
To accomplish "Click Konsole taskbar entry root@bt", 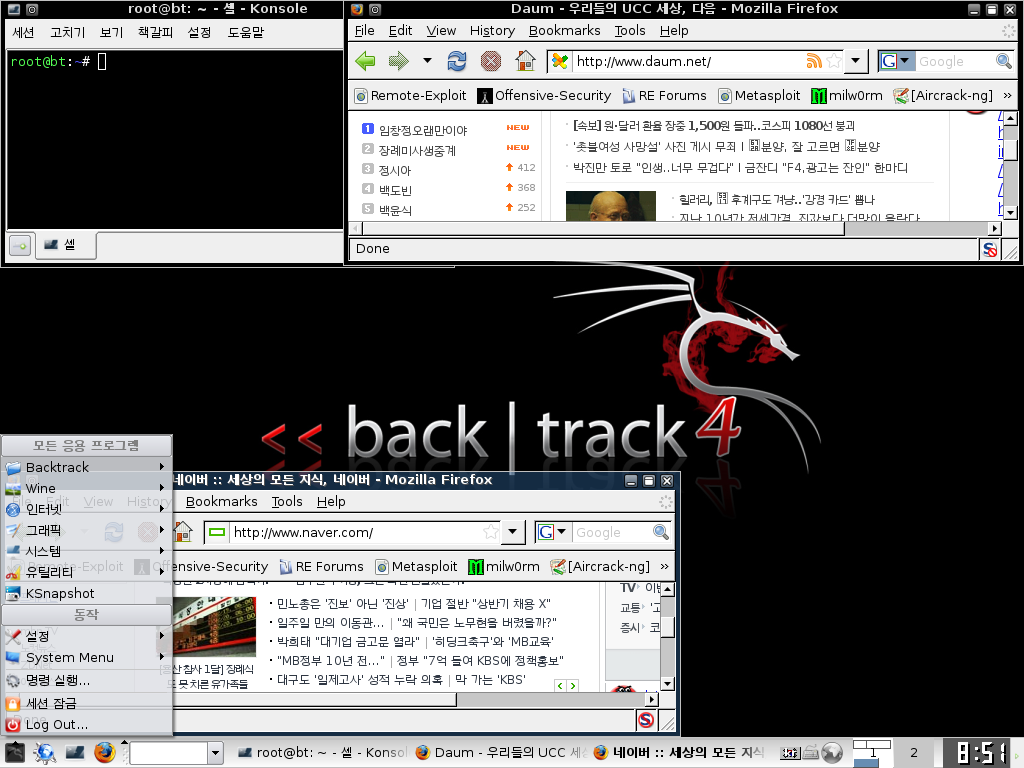I will point(322,753).
